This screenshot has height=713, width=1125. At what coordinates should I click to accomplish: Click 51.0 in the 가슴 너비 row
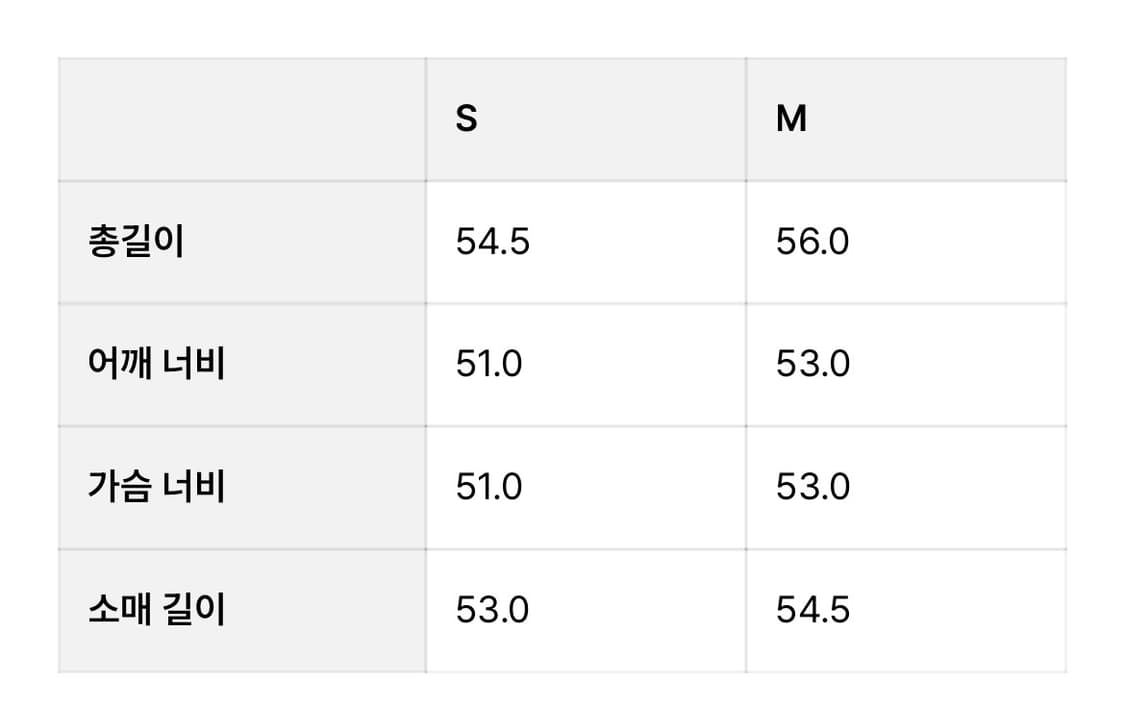click(x=489, y=488)
